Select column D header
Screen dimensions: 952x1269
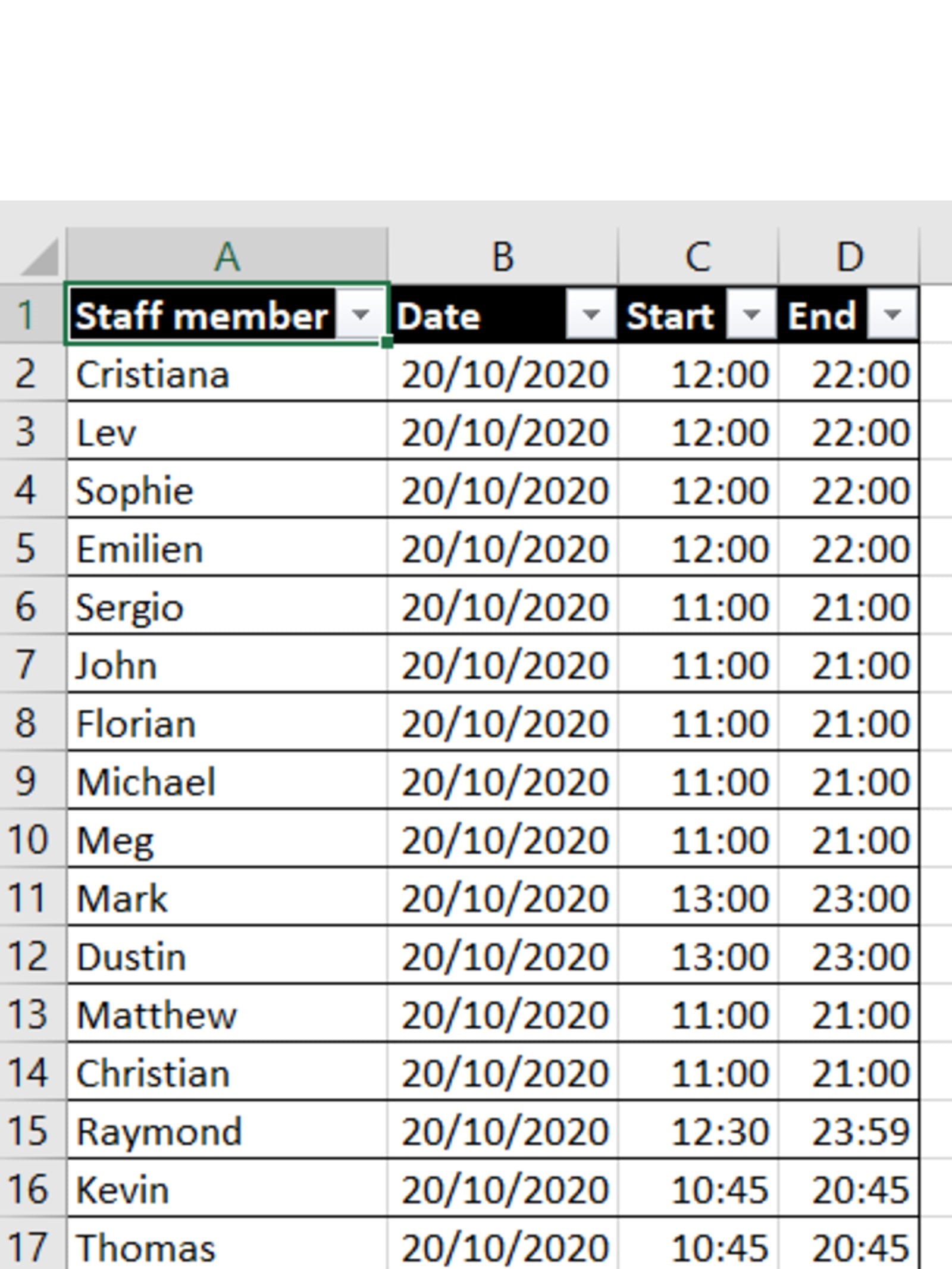point(849,257)
